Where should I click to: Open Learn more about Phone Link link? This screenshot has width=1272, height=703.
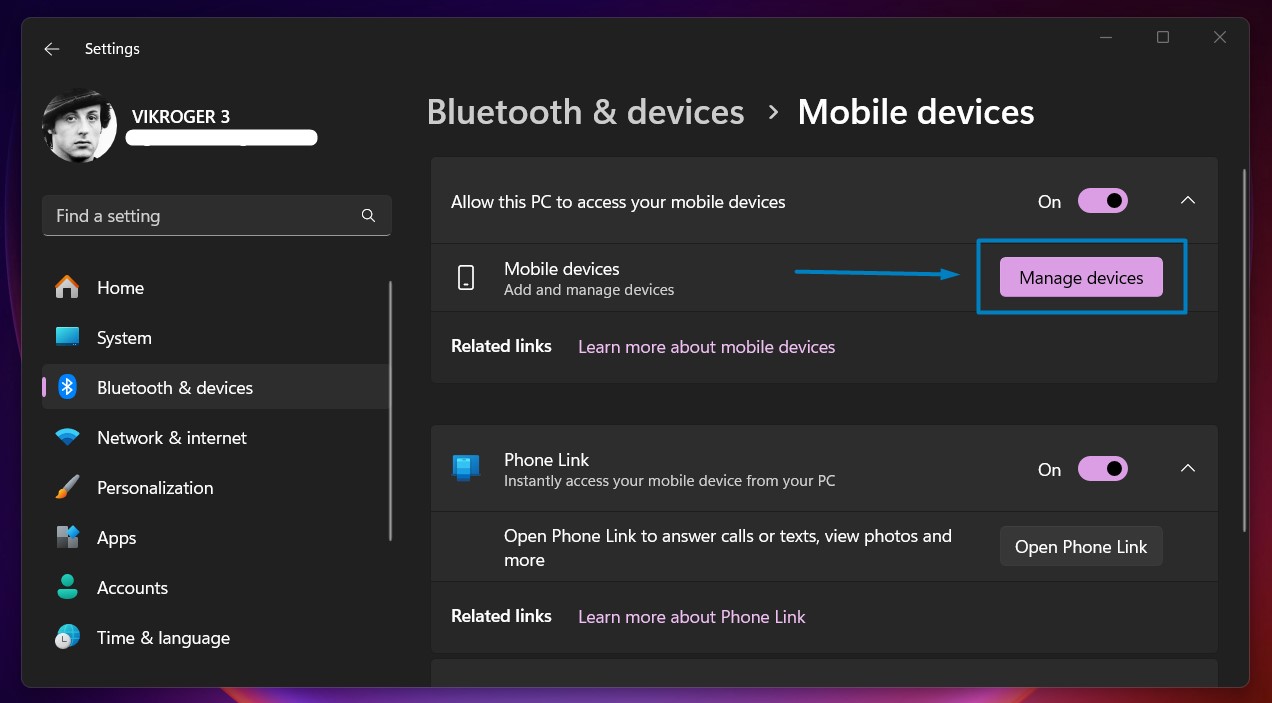click(691, 617)
